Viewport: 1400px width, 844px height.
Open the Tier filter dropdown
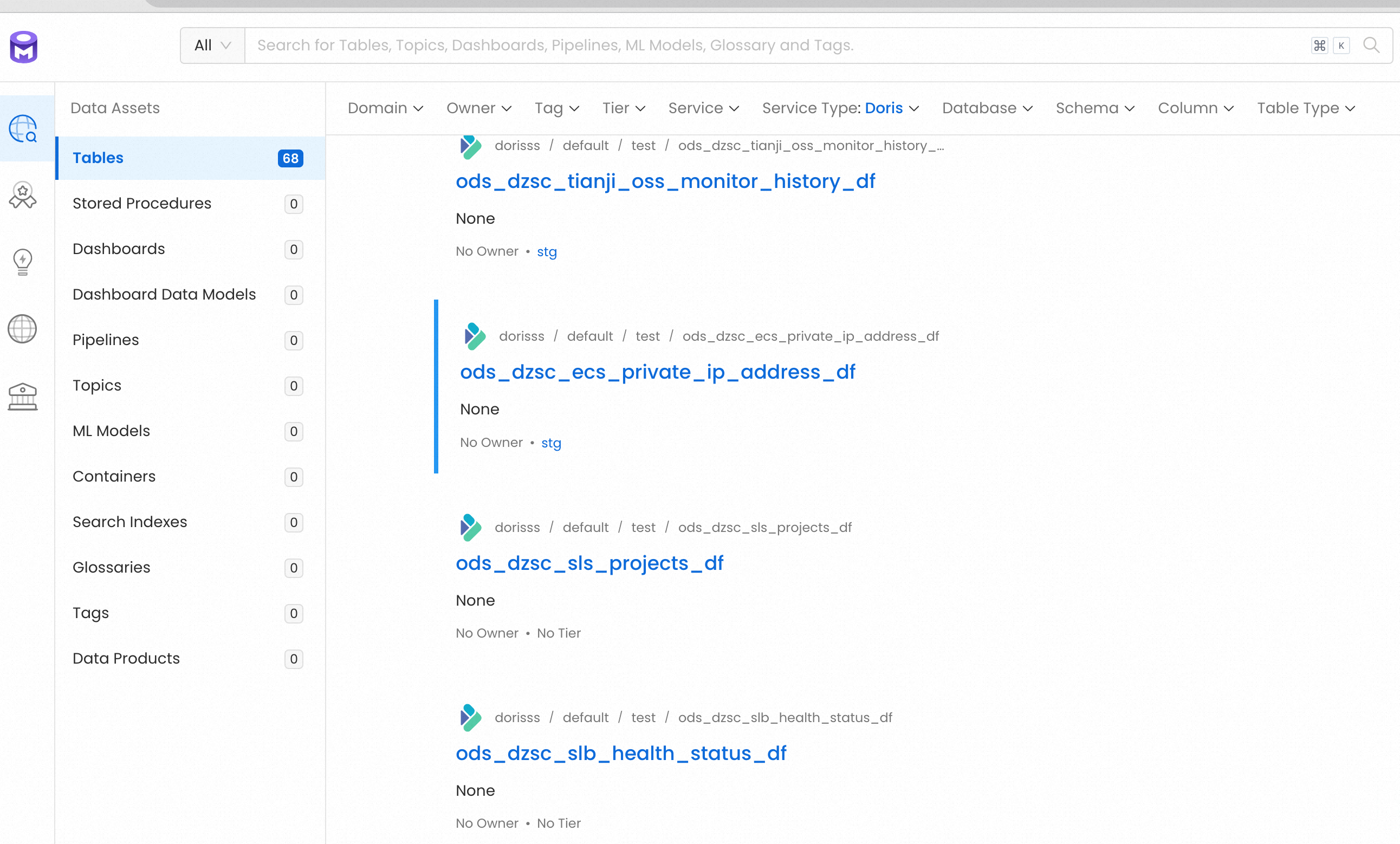[x=623, y=108]
